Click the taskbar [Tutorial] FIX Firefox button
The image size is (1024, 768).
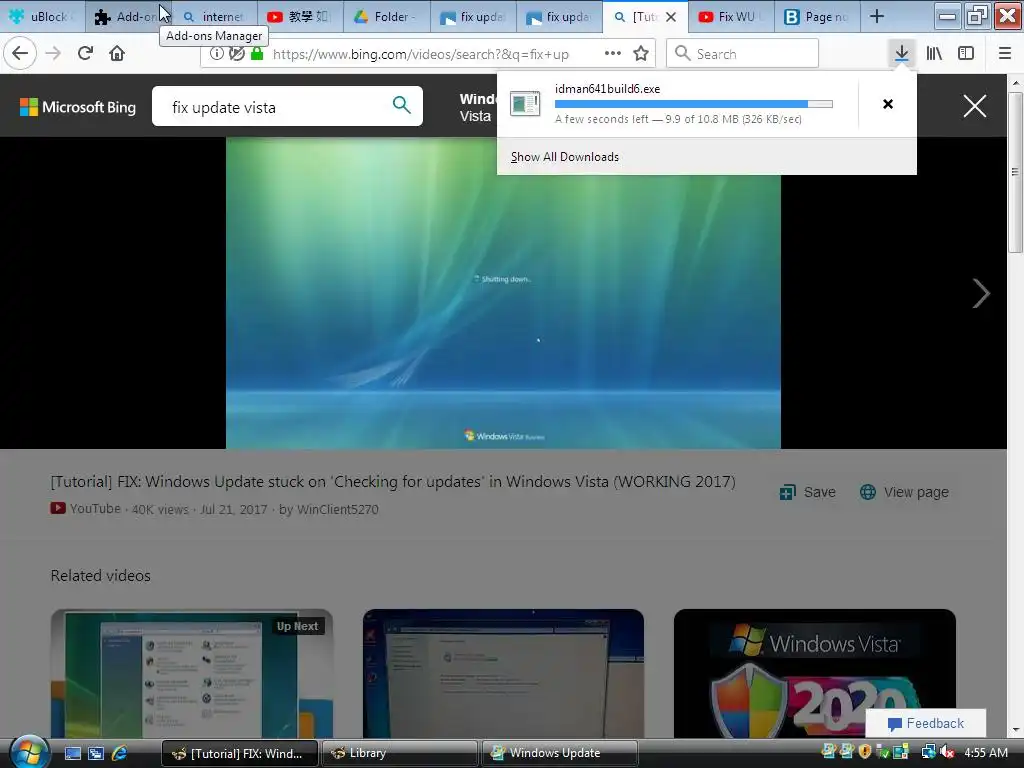coord(239,753)
